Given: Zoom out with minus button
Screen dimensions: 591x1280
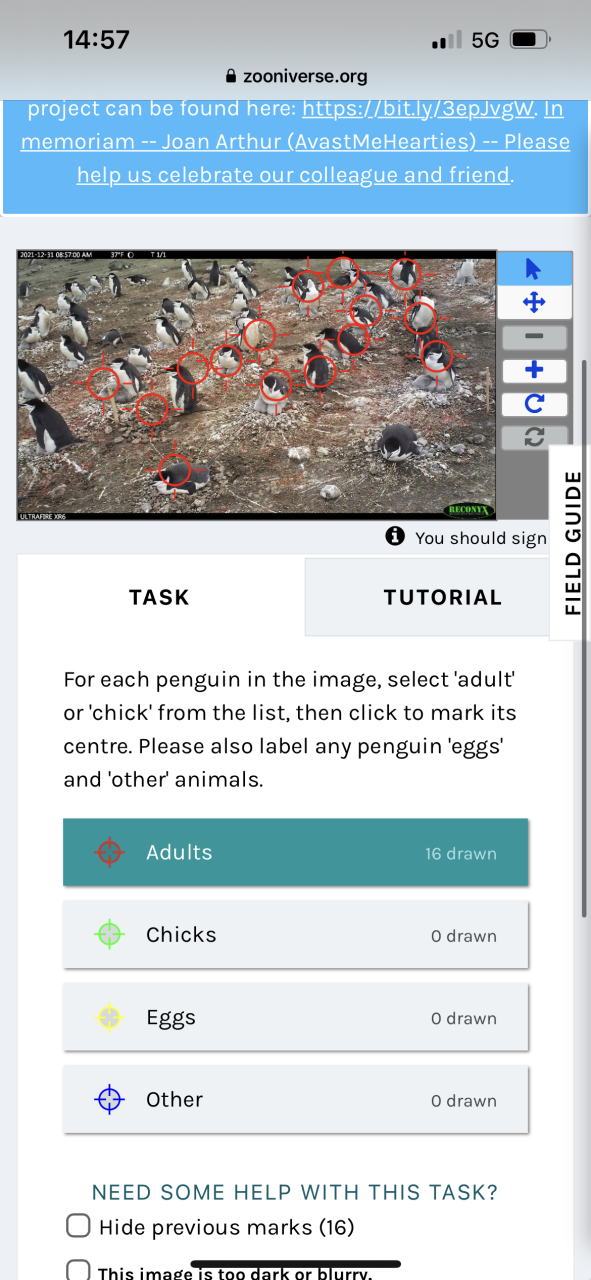Looking at the screenshot, I should 534,337.
